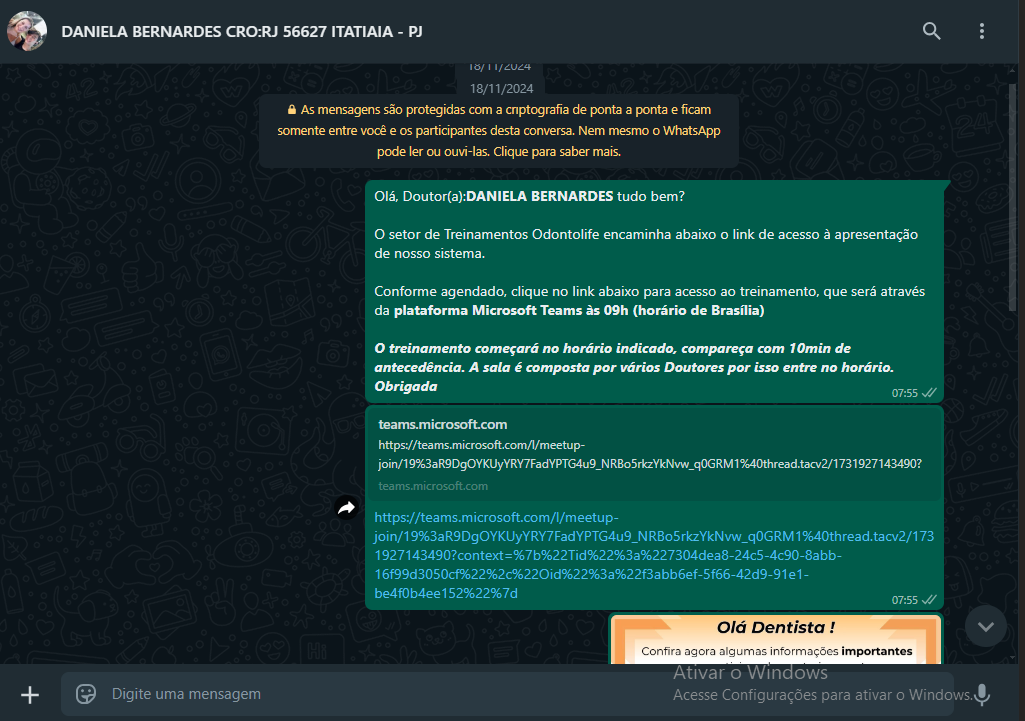This screenshot has width=1025, height=721.
Task: Click the read checkmarks on the training message
Action: coord(929,393)
